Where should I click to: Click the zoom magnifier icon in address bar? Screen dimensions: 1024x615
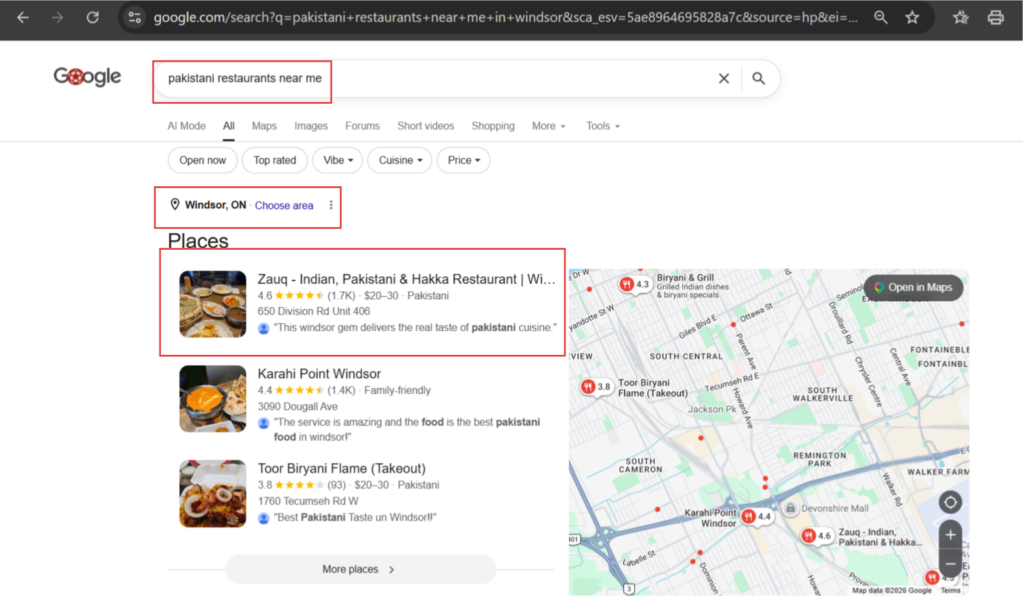[880, 18]
